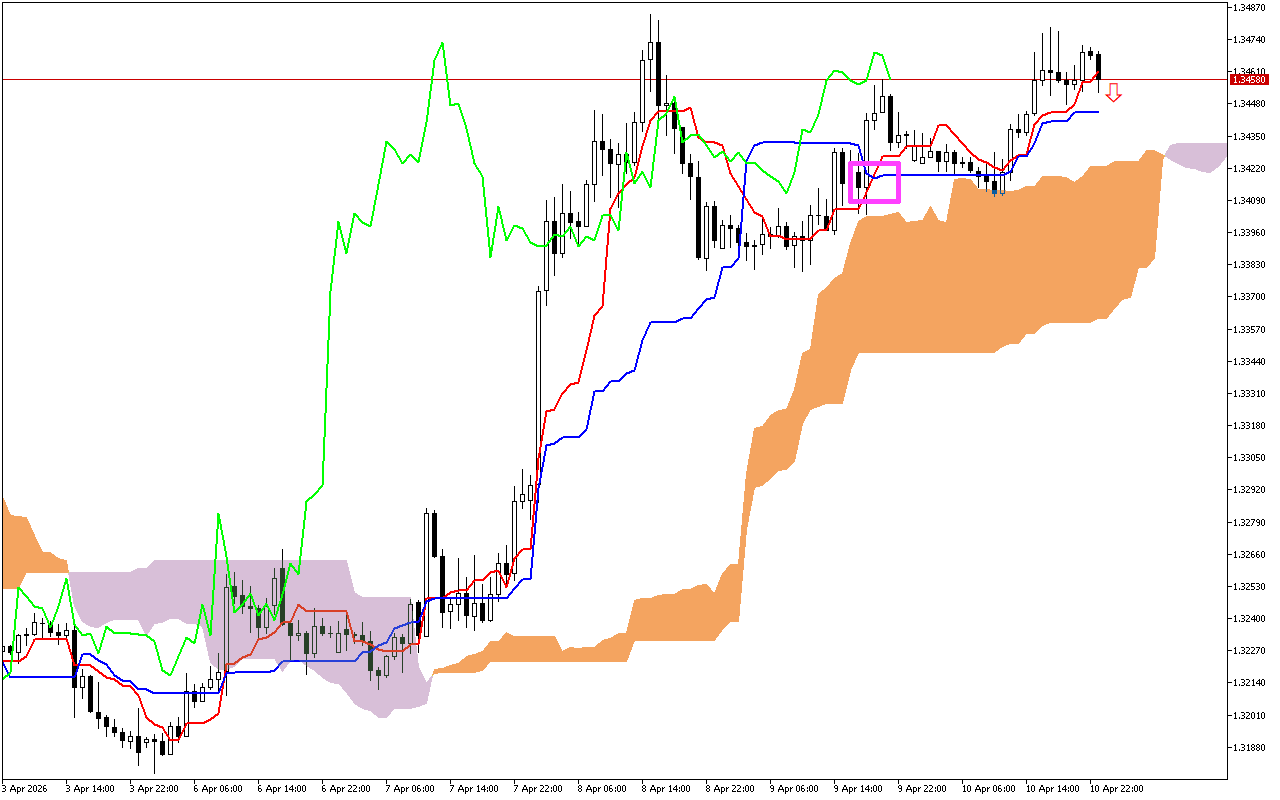Click the 1.31880 price scale label
The height and width of the screenshot is (800, 1280).
[x=1247, y=745]
